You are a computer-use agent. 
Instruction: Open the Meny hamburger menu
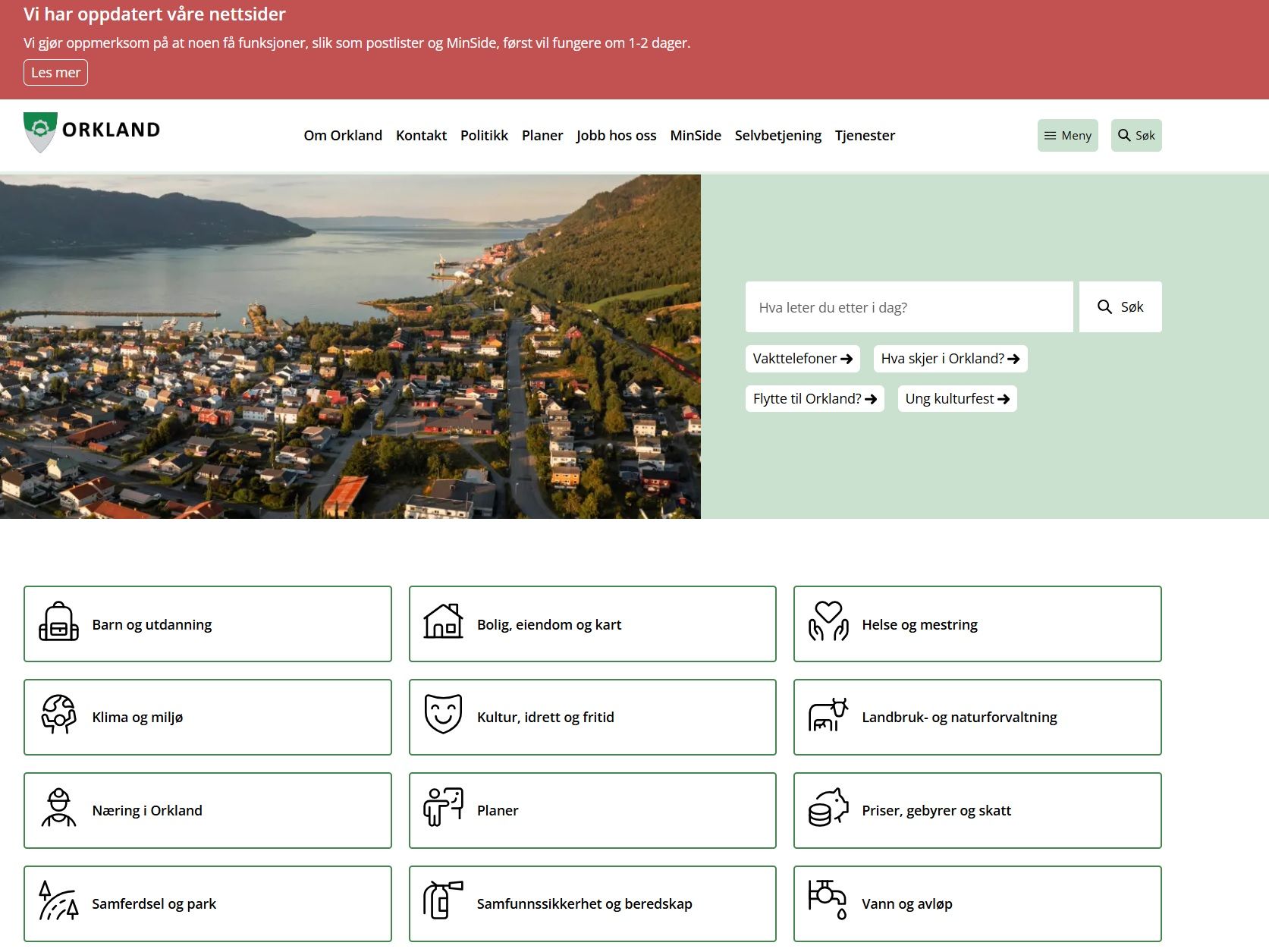pyautogui.click(x=1067, y=136)
